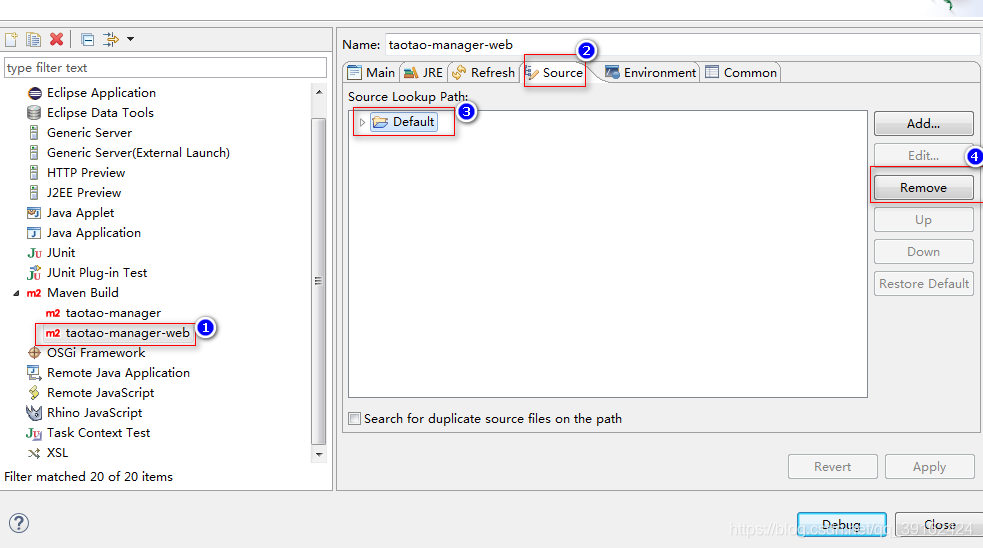Open help with the question mark icon

pyautogui.click(x=19, y=523)
